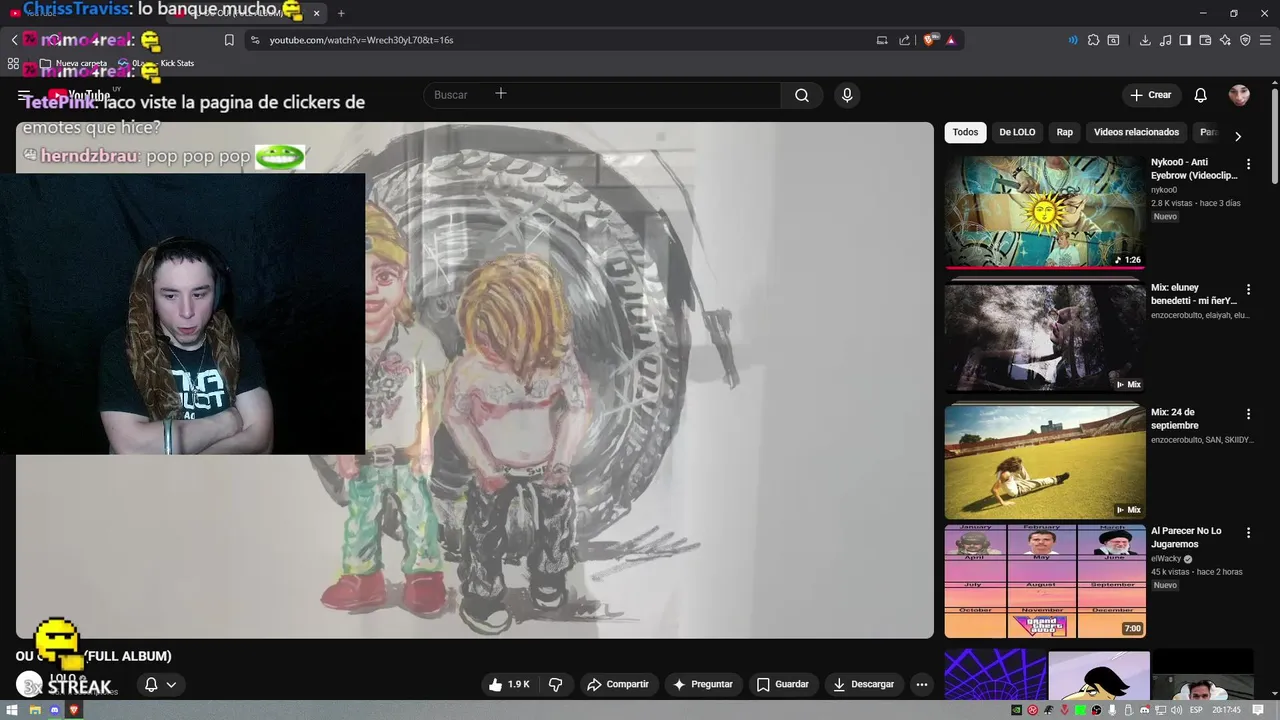The image size is (1280, 720).
Task: Open the Crear create menu
Action: pyautogui.click(x=1150, y=95)
